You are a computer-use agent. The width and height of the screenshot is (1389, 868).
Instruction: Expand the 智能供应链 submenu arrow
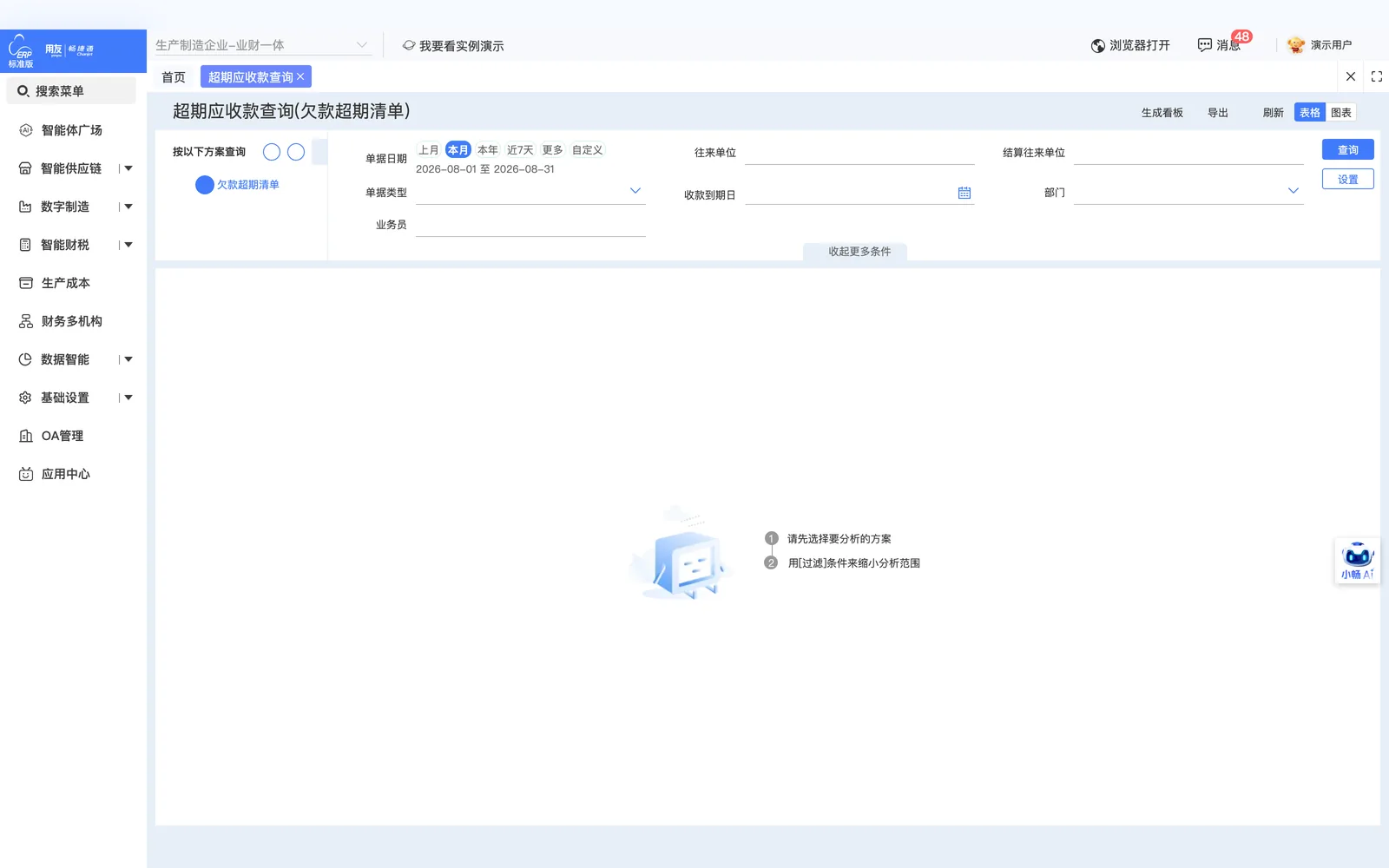(128, 168)
